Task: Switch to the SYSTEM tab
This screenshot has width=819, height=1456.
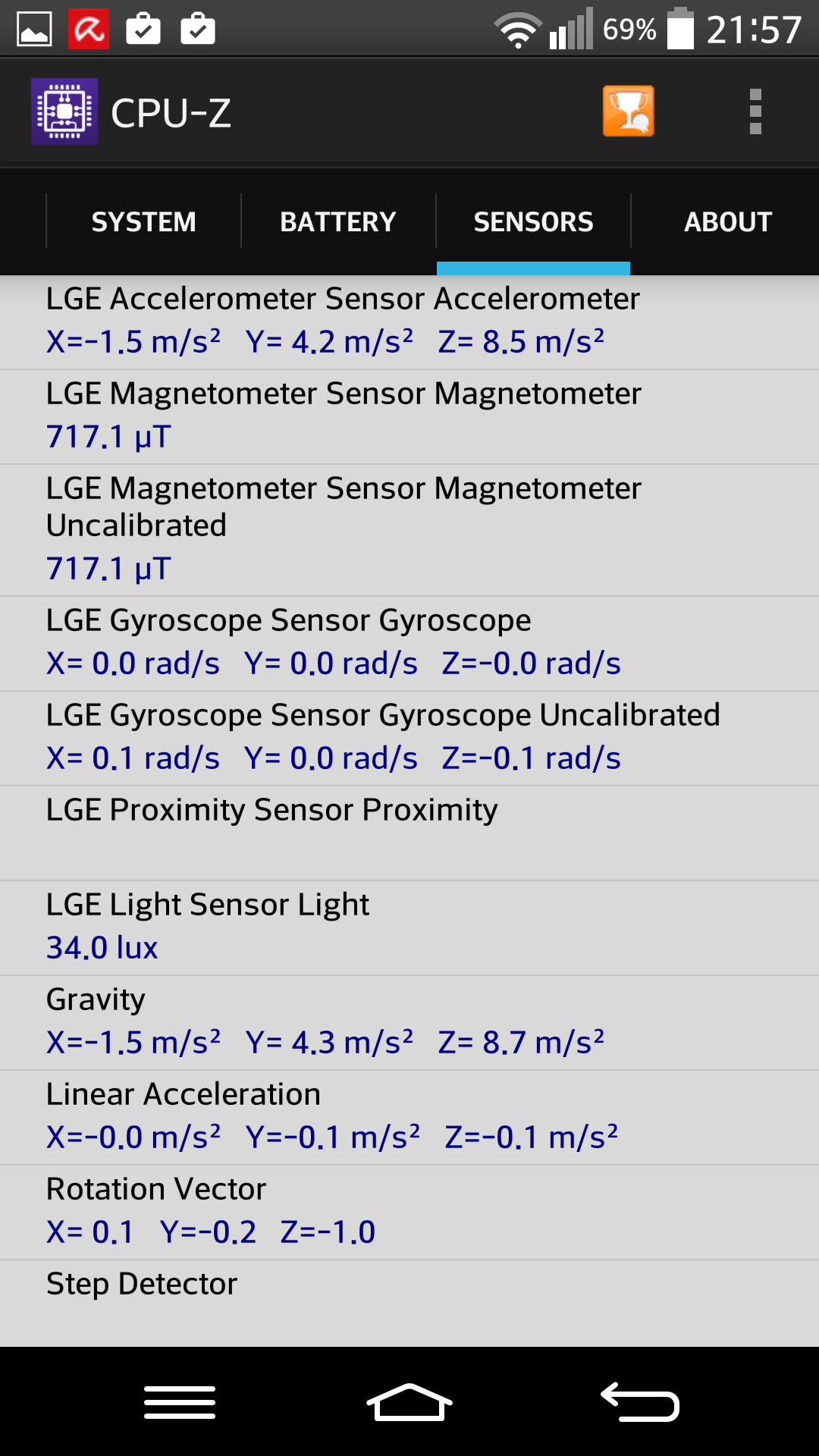Action: (x=143, y=221)
